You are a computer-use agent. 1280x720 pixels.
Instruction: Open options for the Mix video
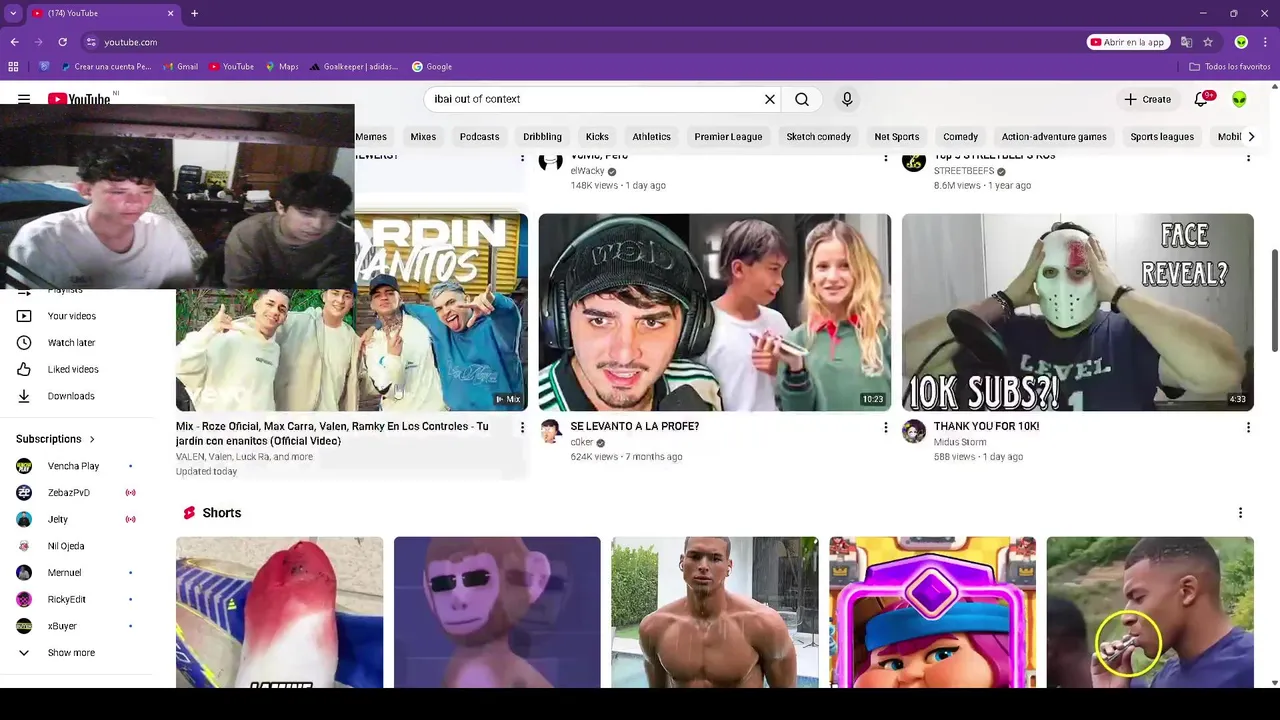click(522, 428)
